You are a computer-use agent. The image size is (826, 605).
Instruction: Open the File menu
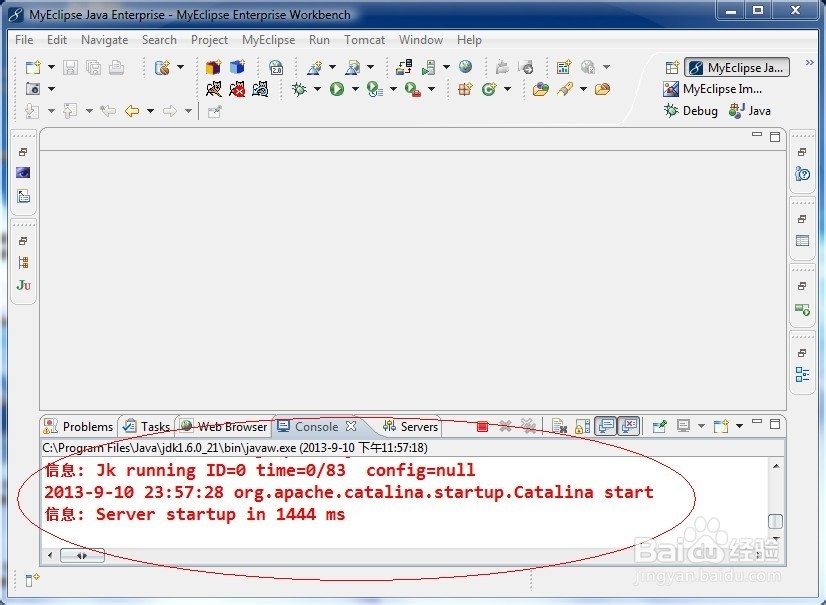point(24,40)
